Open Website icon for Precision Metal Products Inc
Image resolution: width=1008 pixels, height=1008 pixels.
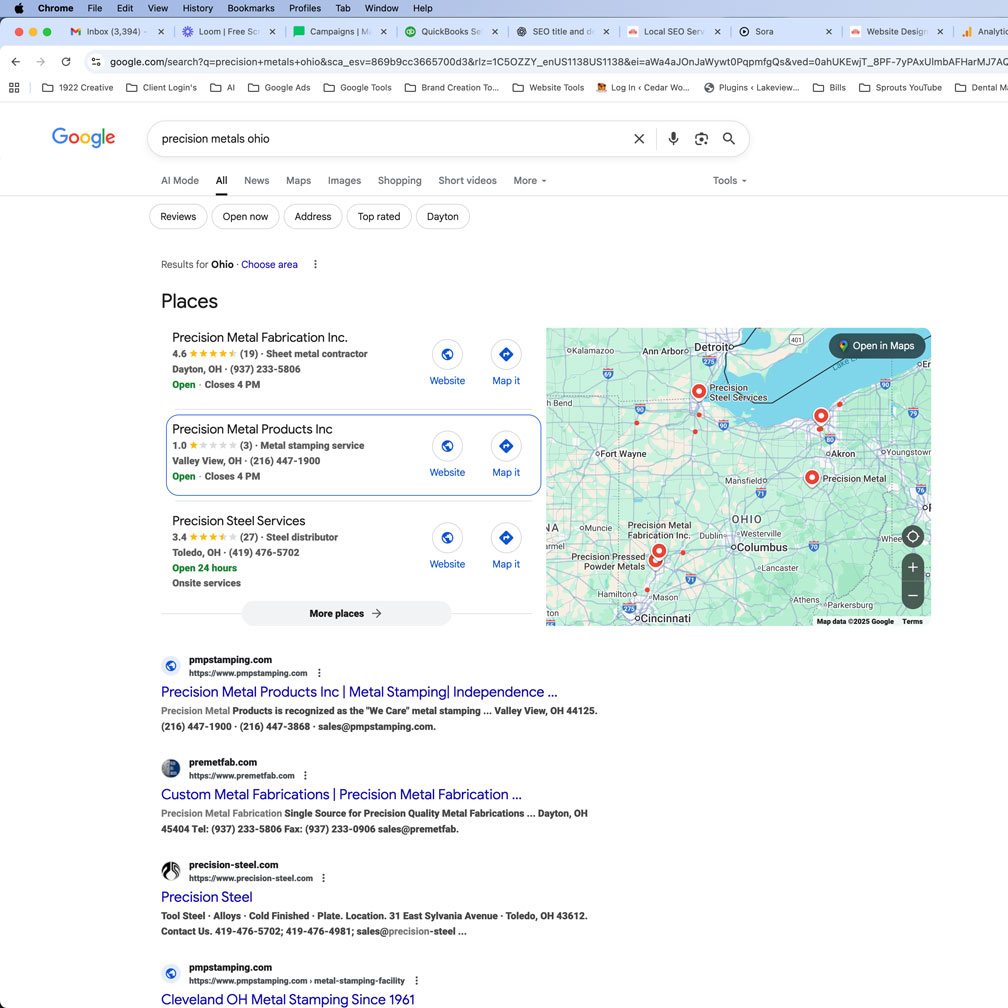(447, 446)
